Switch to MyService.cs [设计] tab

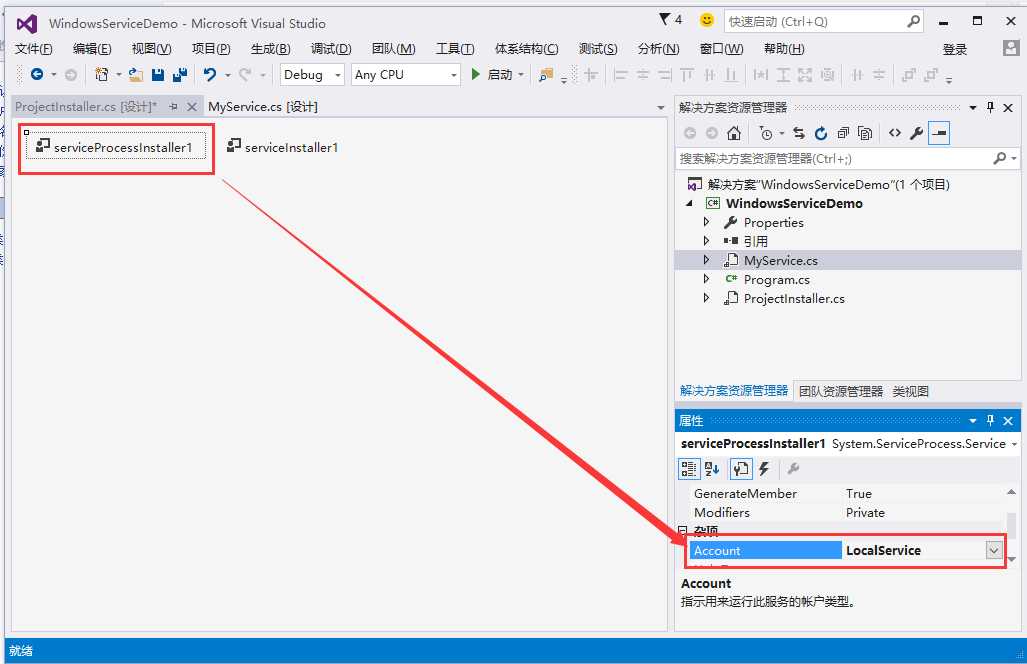pyautogui.click(x=263, y=107)
